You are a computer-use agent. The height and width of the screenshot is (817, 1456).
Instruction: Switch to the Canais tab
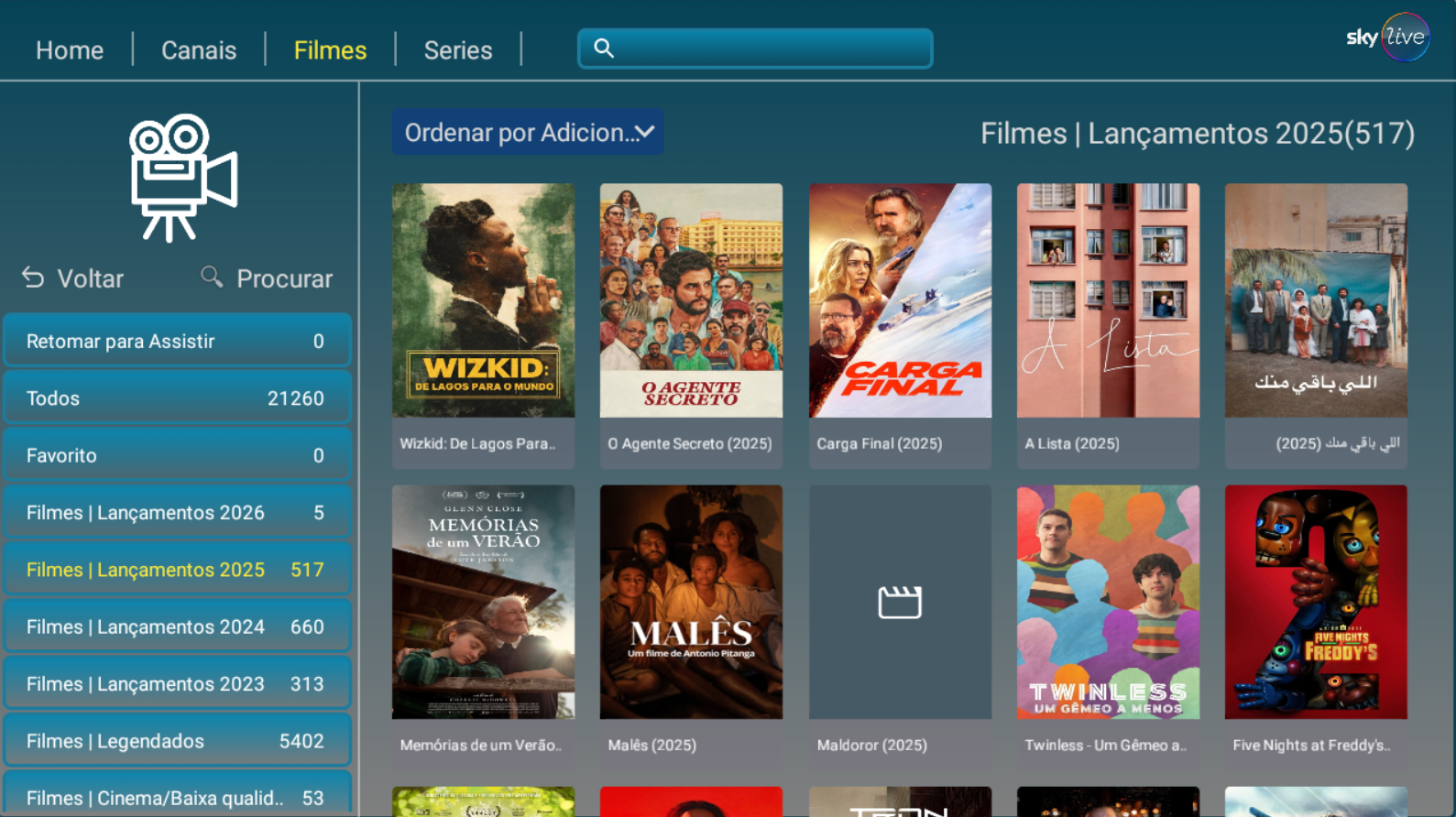199,50
